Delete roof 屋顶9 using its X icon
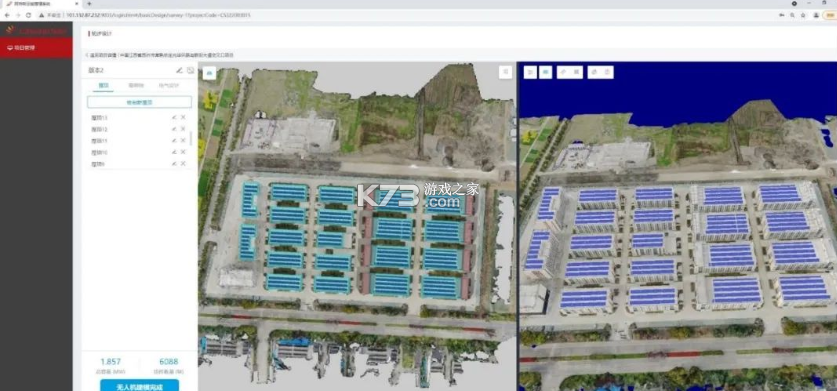The height and width of the screenshot is (391, 837). tap(183, 163)
